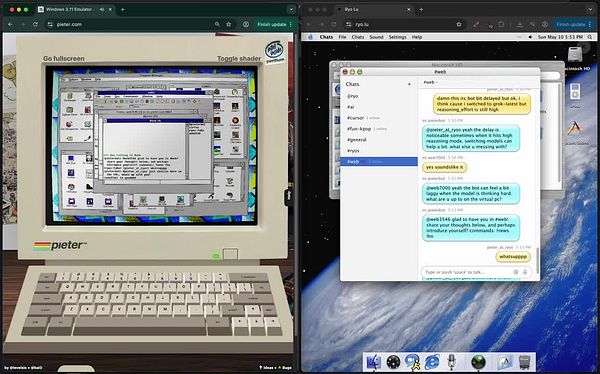Open the Chats app in the dock

pyautogui.click(x=412, y=362)
